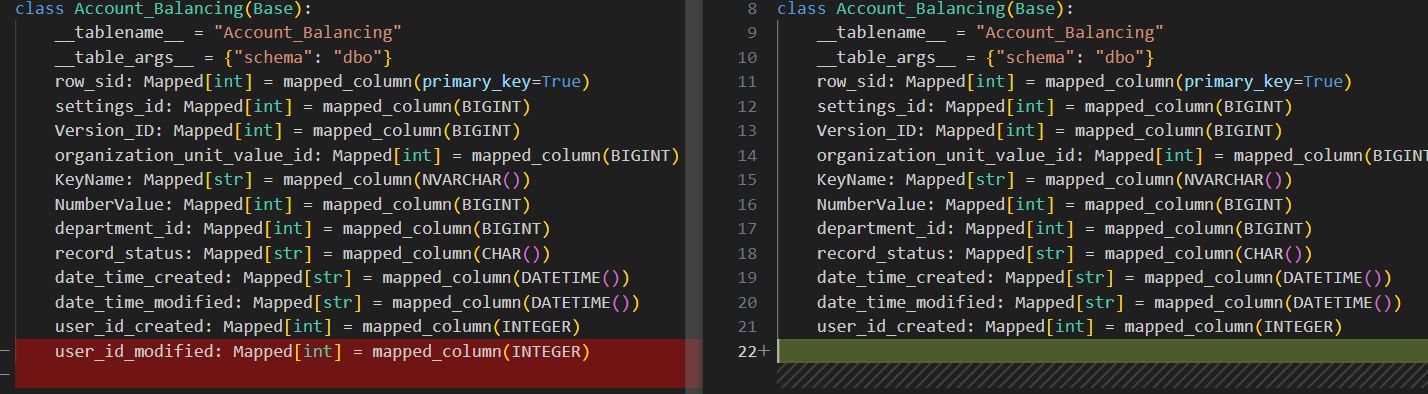Click Version_ID line in the original unnumbered pane
The image size is (1428, 394).
pyautogui.click(x=287, y=131)
